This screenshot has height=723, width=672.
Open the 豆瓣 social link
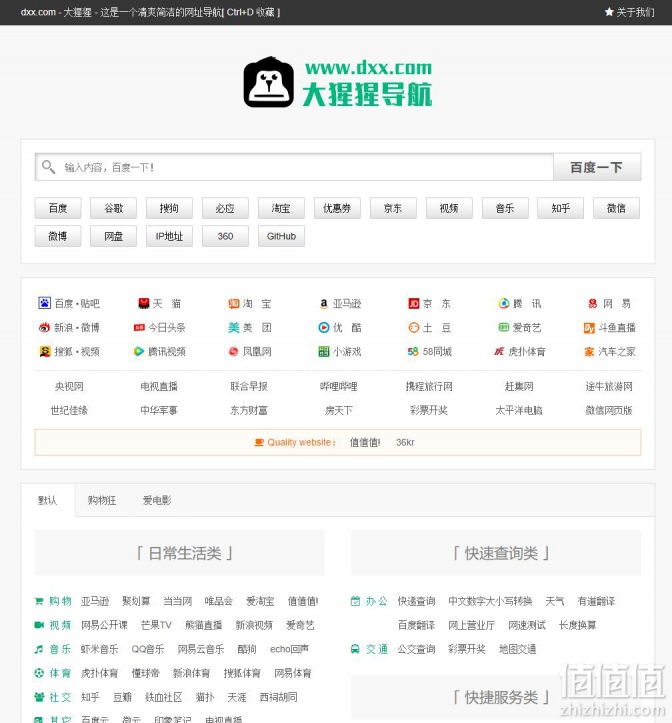122,697
